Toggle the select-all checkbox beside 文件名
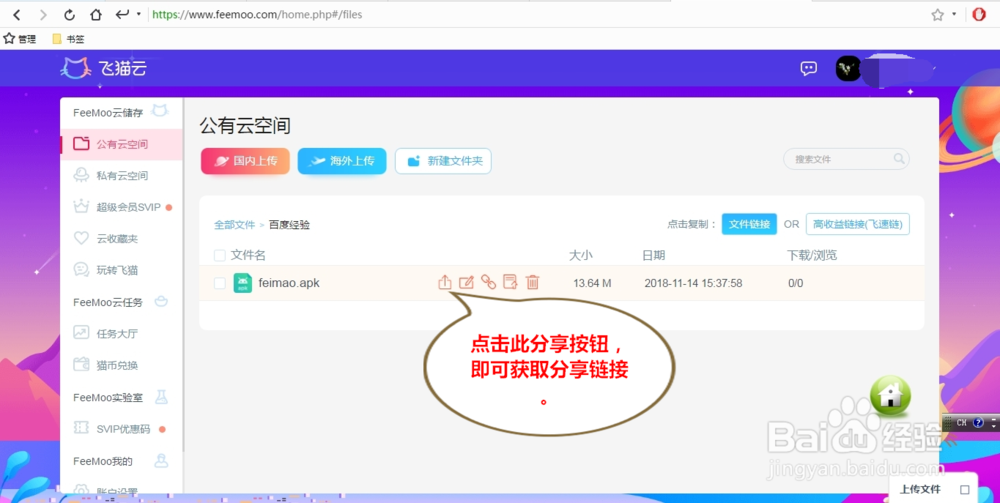This screenshot has width=1000, height=503. click(x=219, y=256)
